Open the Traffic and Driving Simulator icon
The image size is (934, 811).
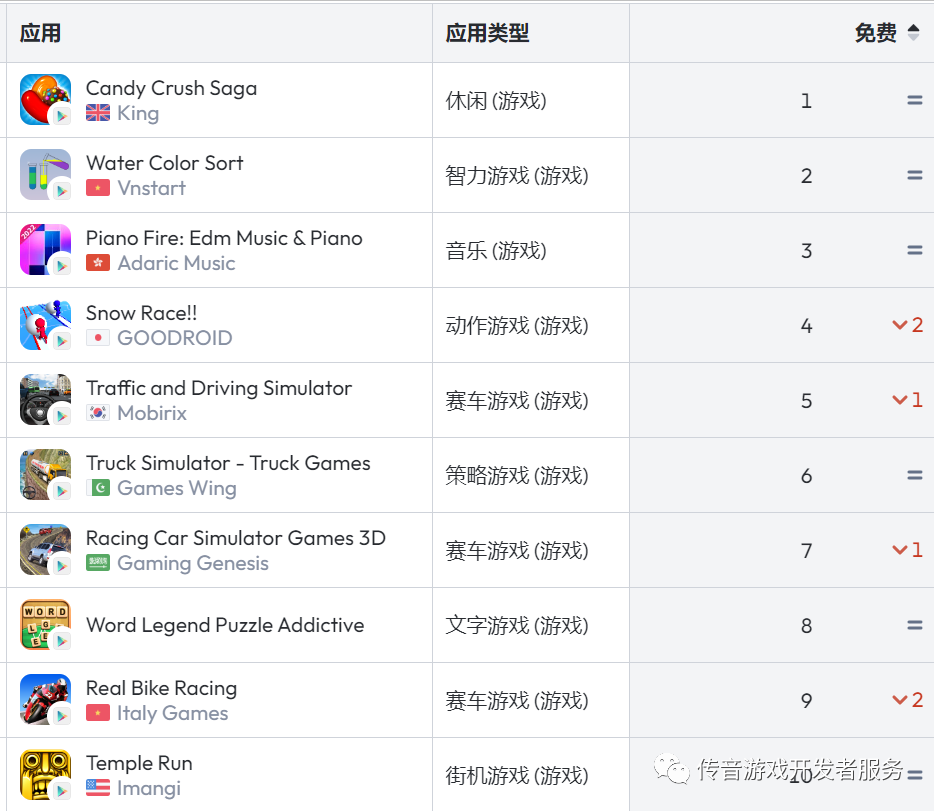point(45,400)
